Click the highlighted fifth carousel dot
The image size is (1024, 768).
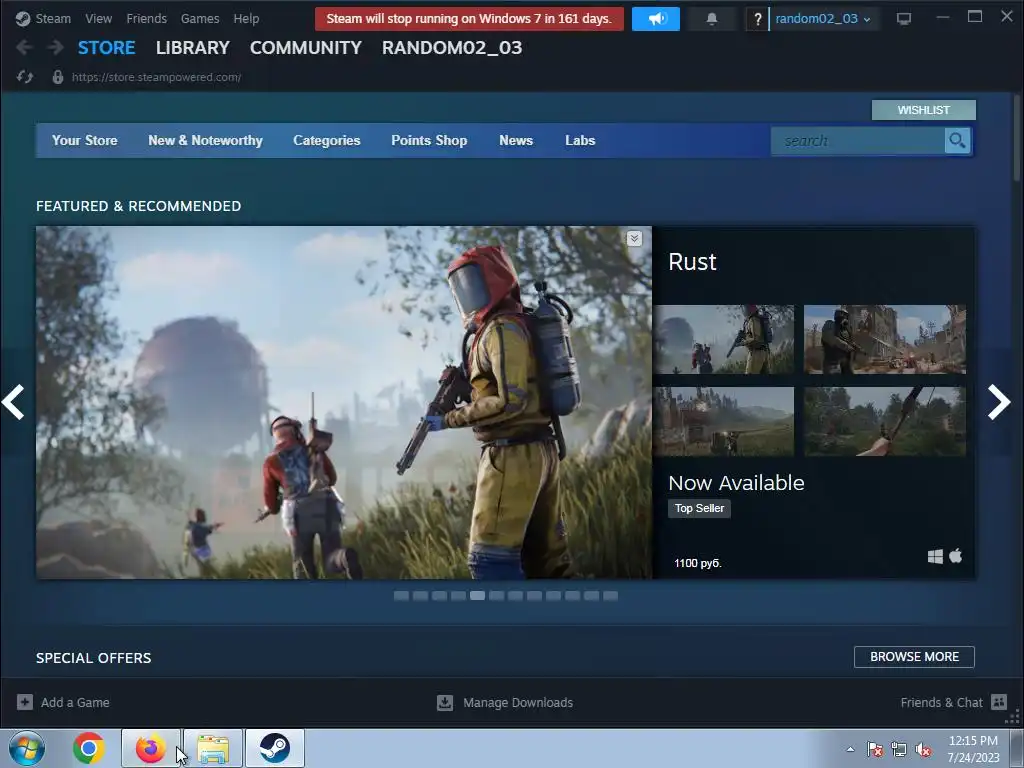tap(477, 596)
